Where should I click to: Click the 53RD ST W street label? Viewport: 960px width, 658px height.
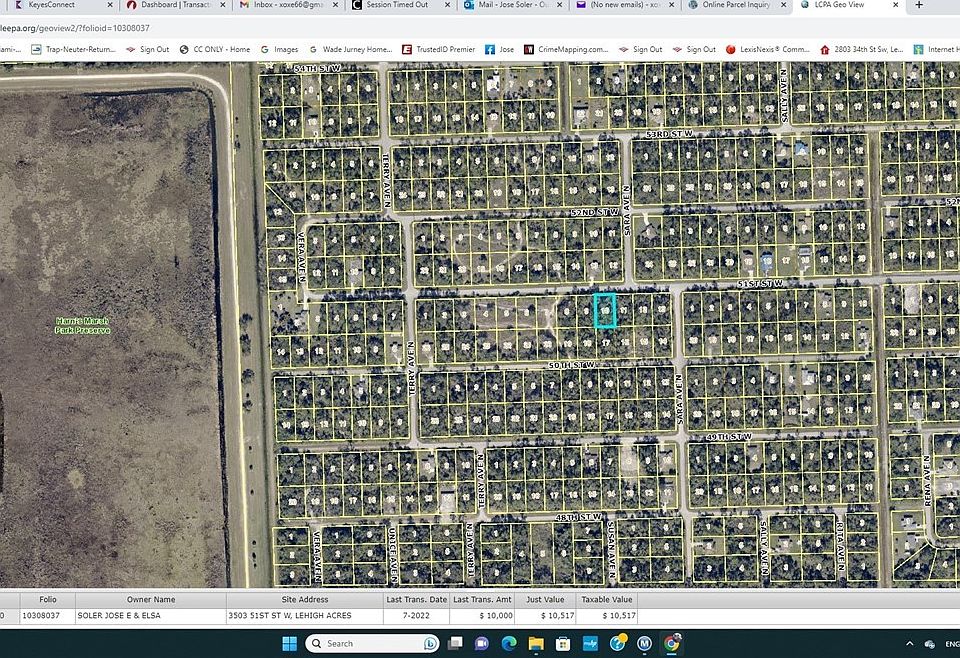pos(670,133)
